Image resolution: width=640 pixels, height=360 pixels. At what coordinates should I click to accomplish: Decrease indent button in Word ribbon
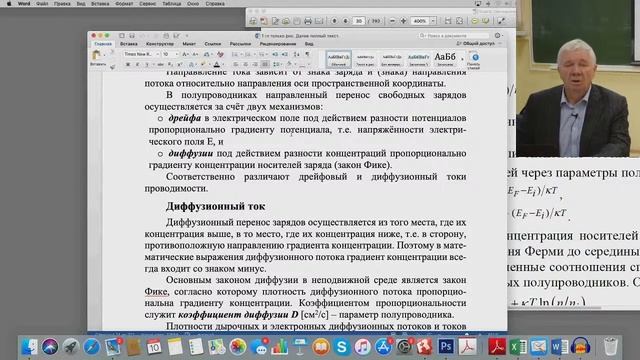coord(275,54)
